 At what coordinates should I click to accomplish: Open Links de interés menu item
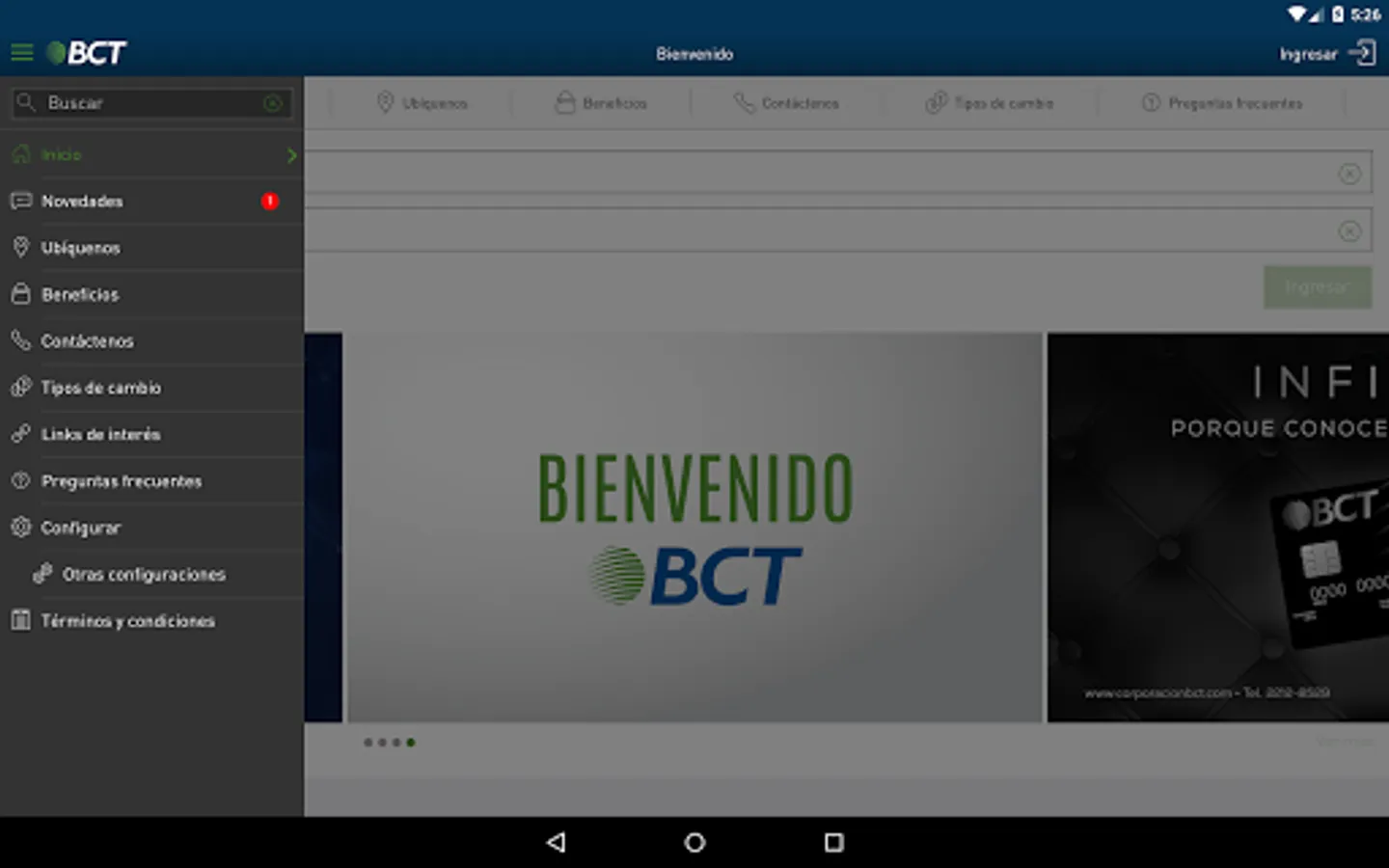[152, 434]
